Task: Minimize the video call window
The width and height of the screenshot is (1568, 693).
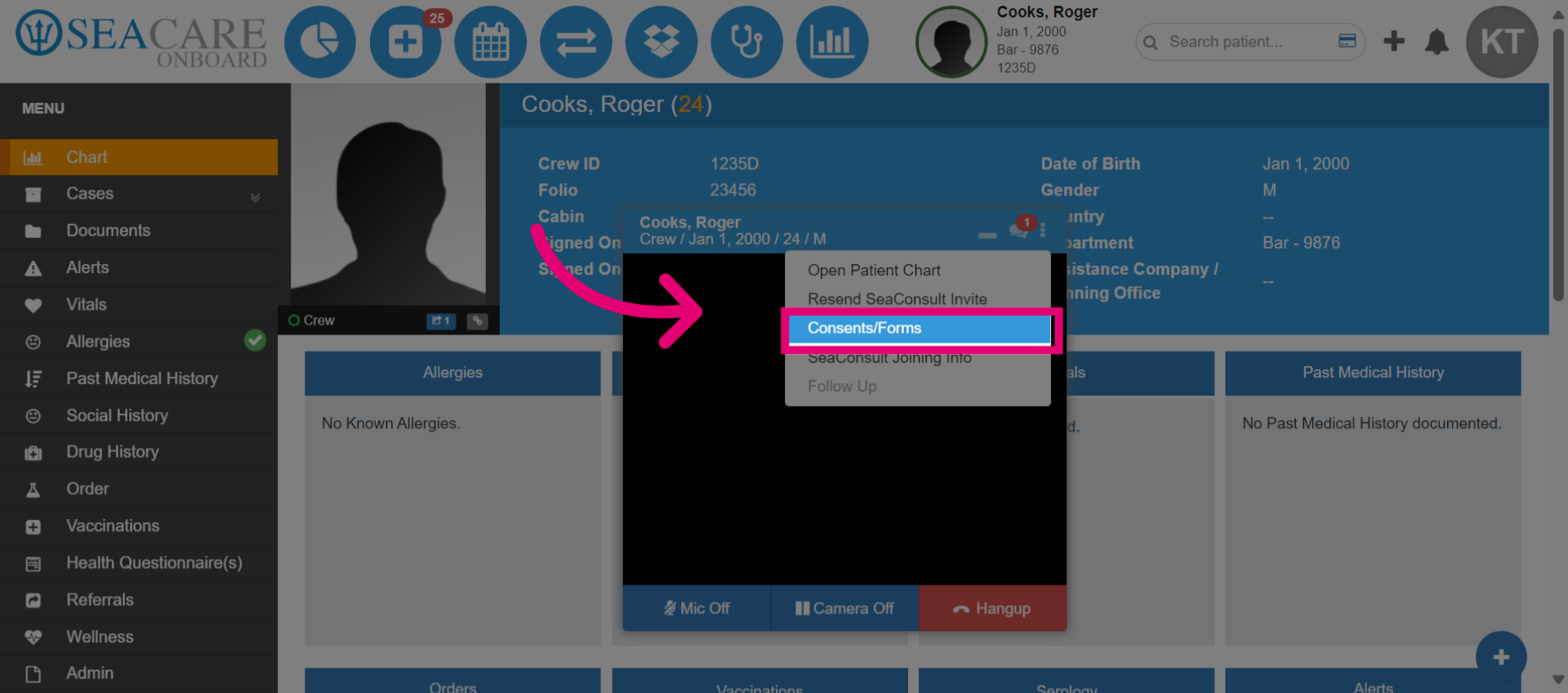Action: coord(987,235)
